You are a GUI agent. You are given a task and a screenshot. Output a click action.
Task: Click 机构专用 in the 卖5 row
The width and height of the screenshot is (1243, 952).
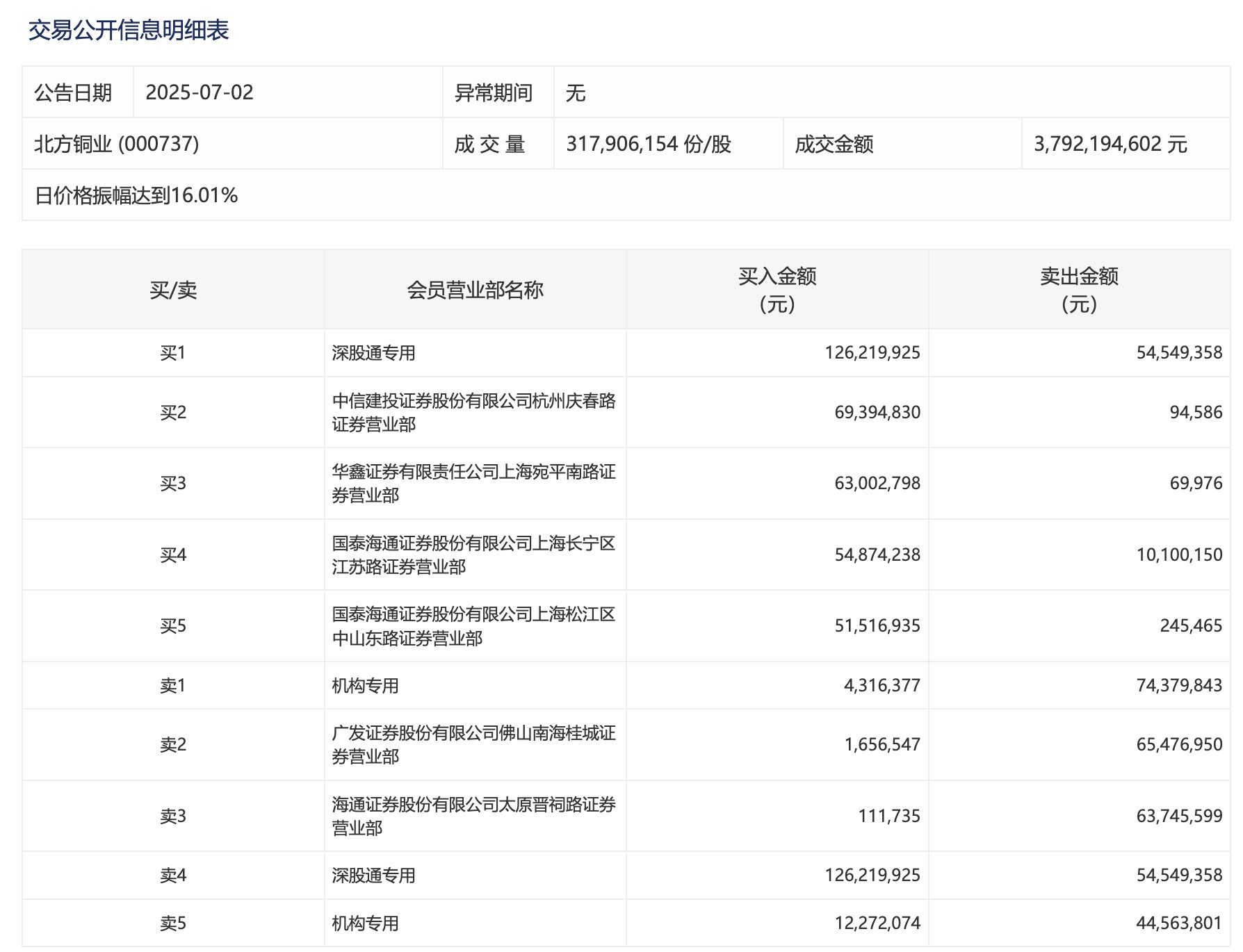365,924
